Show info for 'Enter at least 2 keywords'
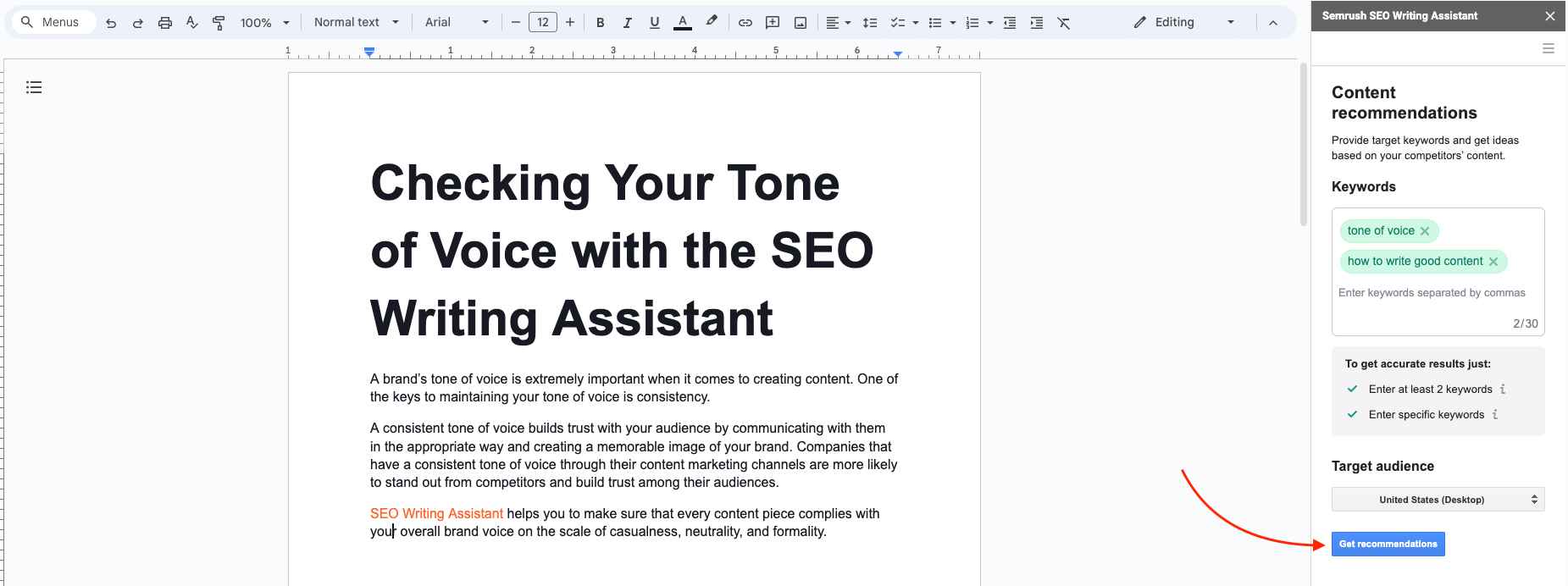 point(1503,390)
